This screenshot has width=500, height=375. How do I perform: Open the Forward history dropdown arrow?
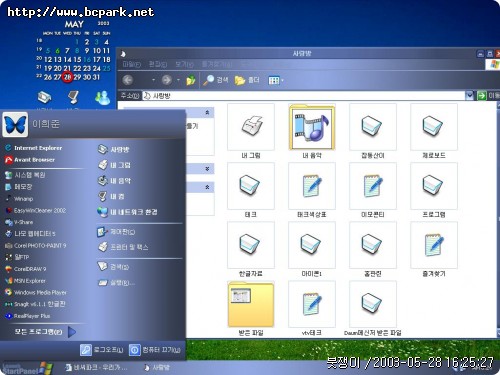(x=178, y=80)
